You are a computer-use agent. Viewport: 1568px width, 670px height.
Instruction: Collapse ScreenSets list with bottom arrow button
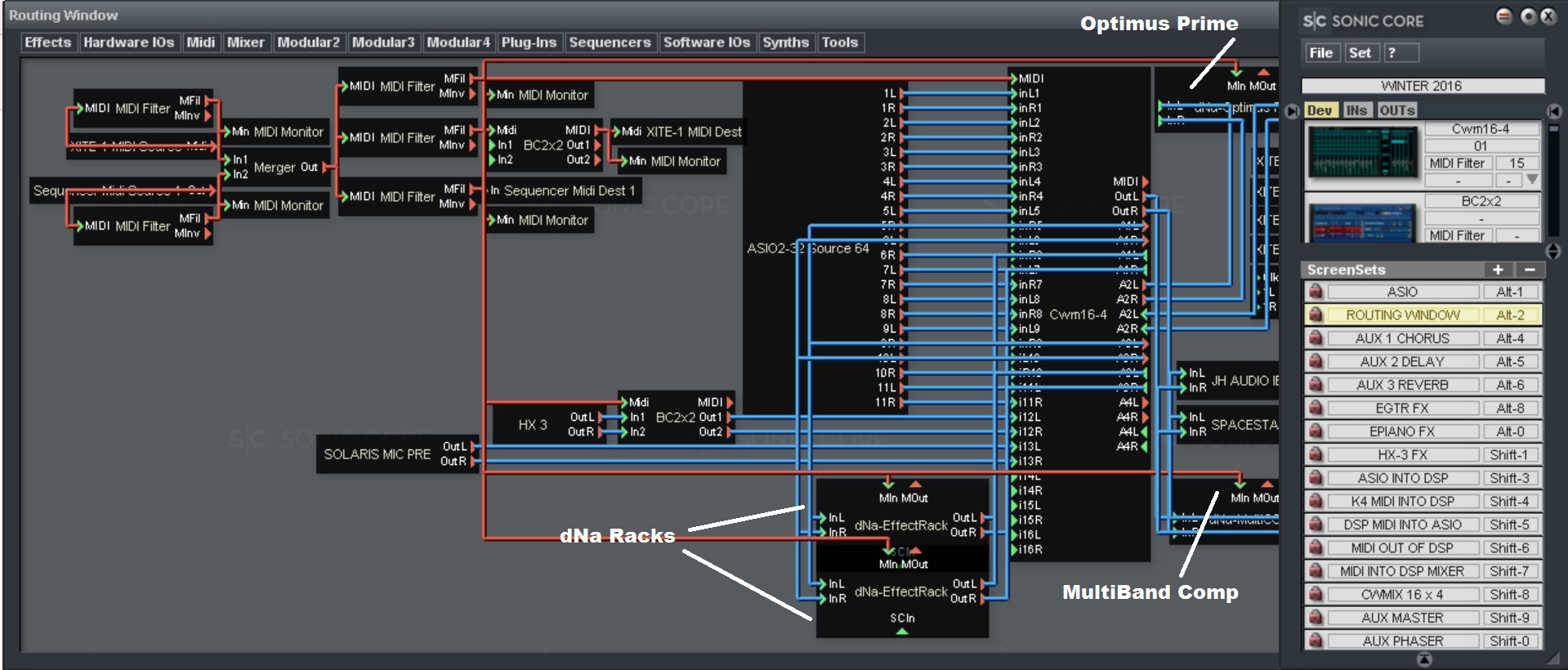pos(1423,659)
